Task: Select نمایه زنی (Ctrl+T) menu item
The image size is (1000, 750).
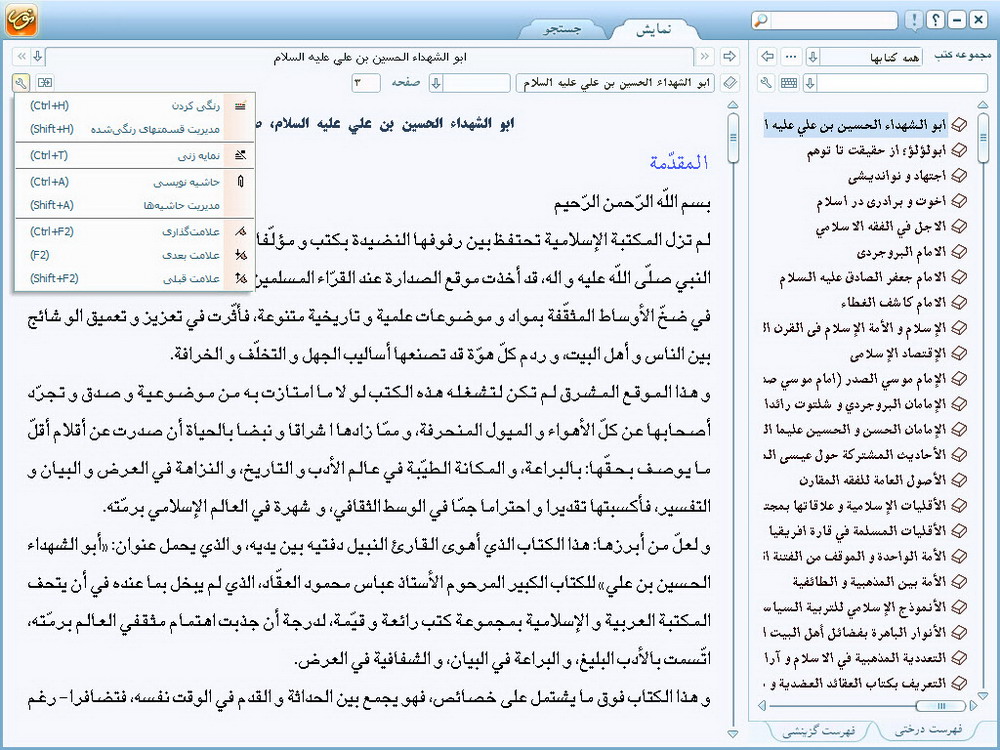Action: click(135, 156)
